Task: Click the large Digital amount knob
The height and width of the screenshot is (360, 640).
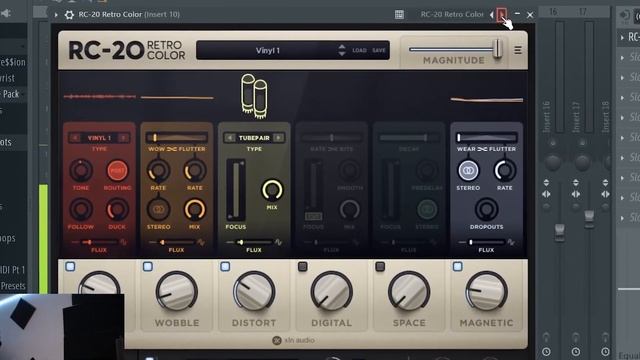Action: [x=331, y=291]
